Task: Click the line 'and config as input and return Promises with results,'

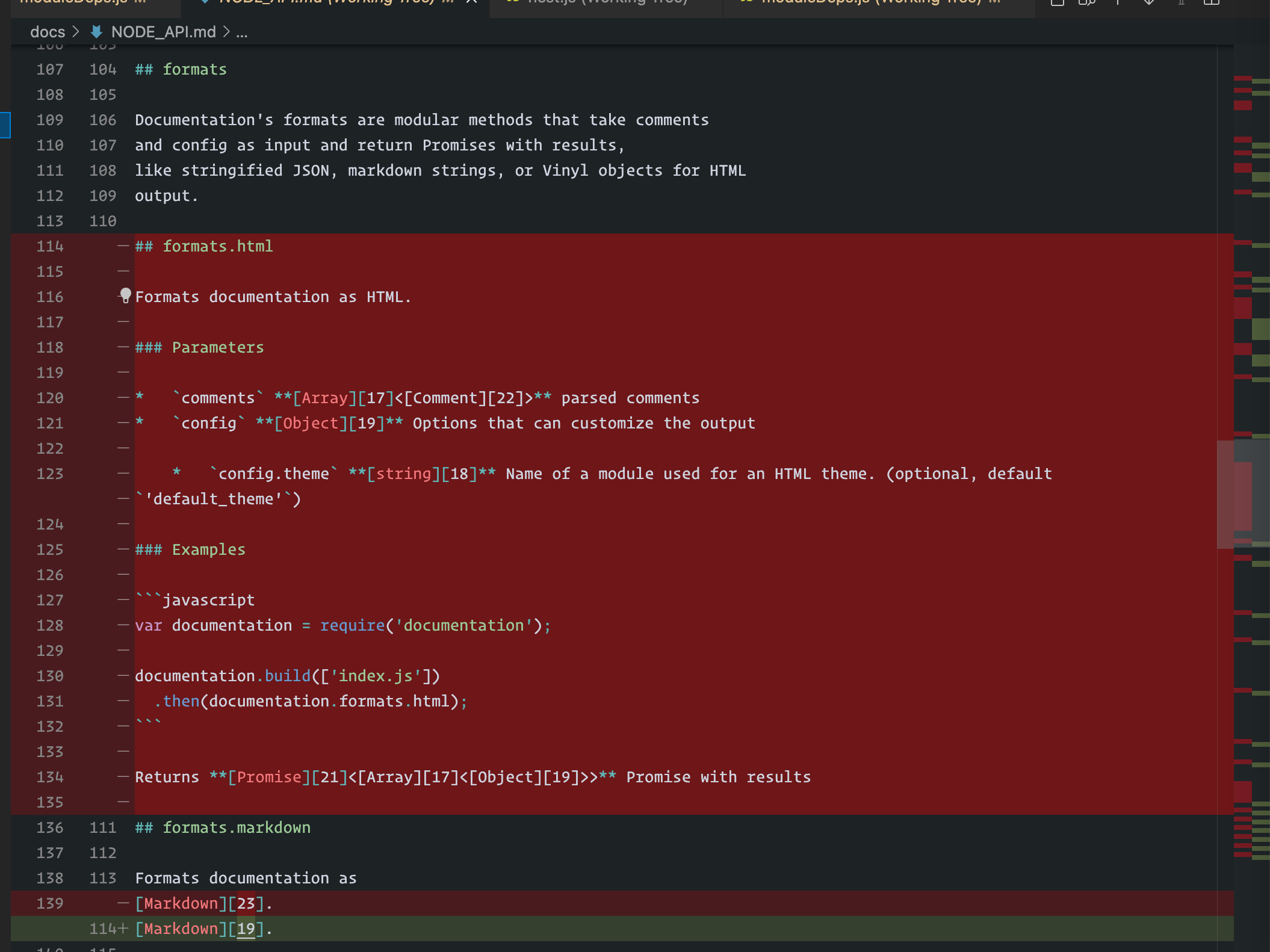Action: click(x=380, y=145)
